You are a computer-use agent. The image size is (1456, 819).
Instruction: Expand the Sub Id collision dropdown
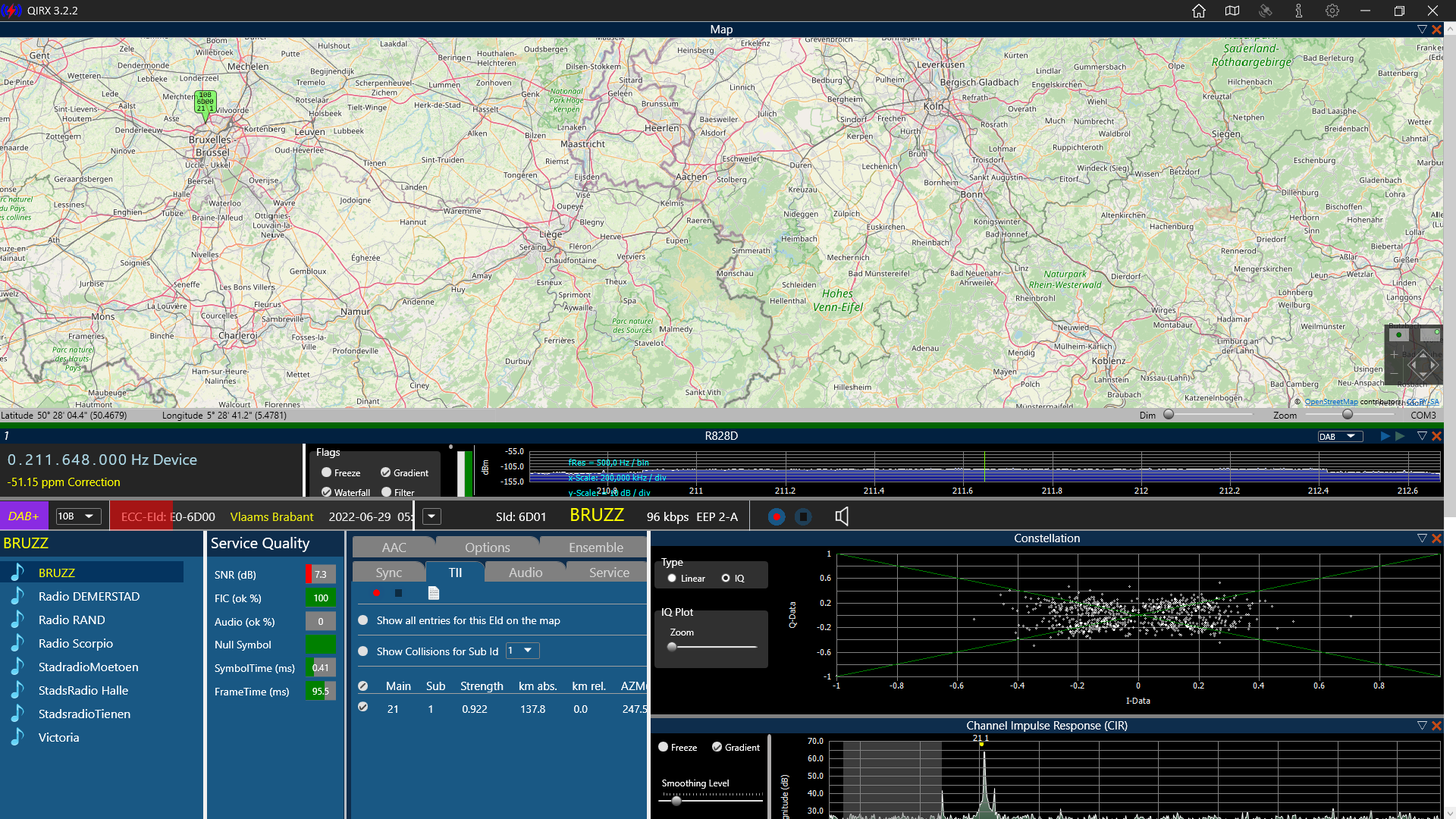tap(523, 651)
